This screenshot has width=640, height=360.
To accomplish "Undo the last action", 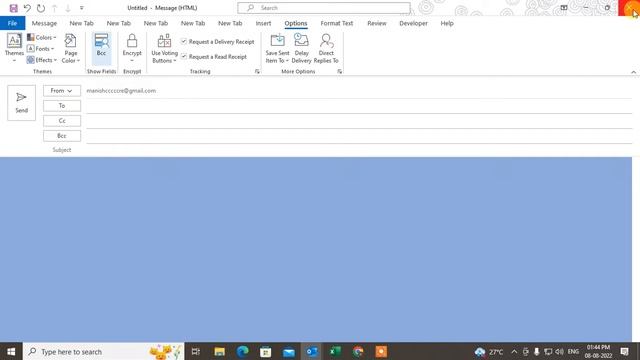I will (x=27, y=8).
